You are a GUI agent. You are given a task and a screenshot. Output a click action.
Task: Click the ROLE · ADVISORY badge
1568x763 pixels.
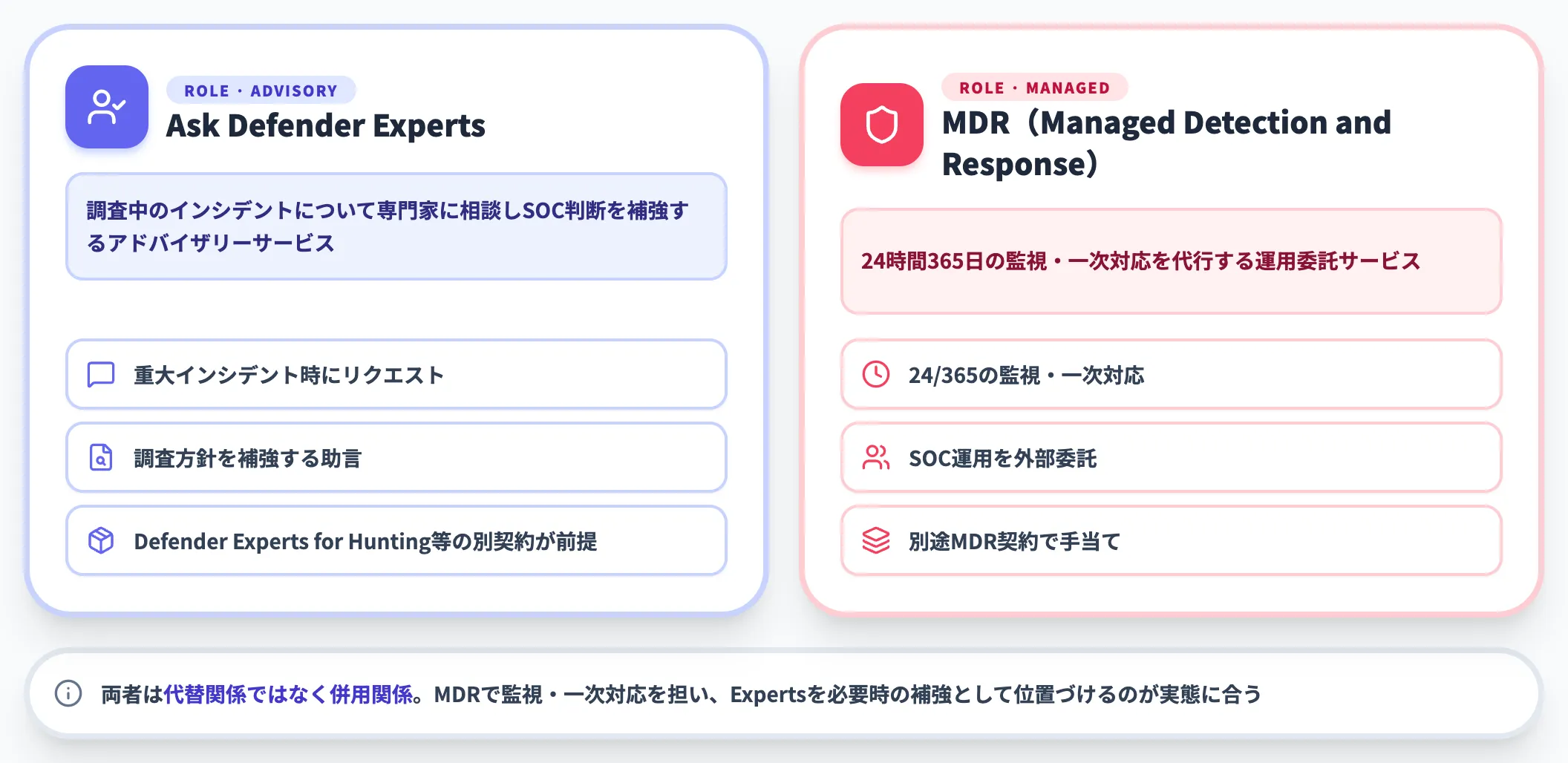coord(261,91)
